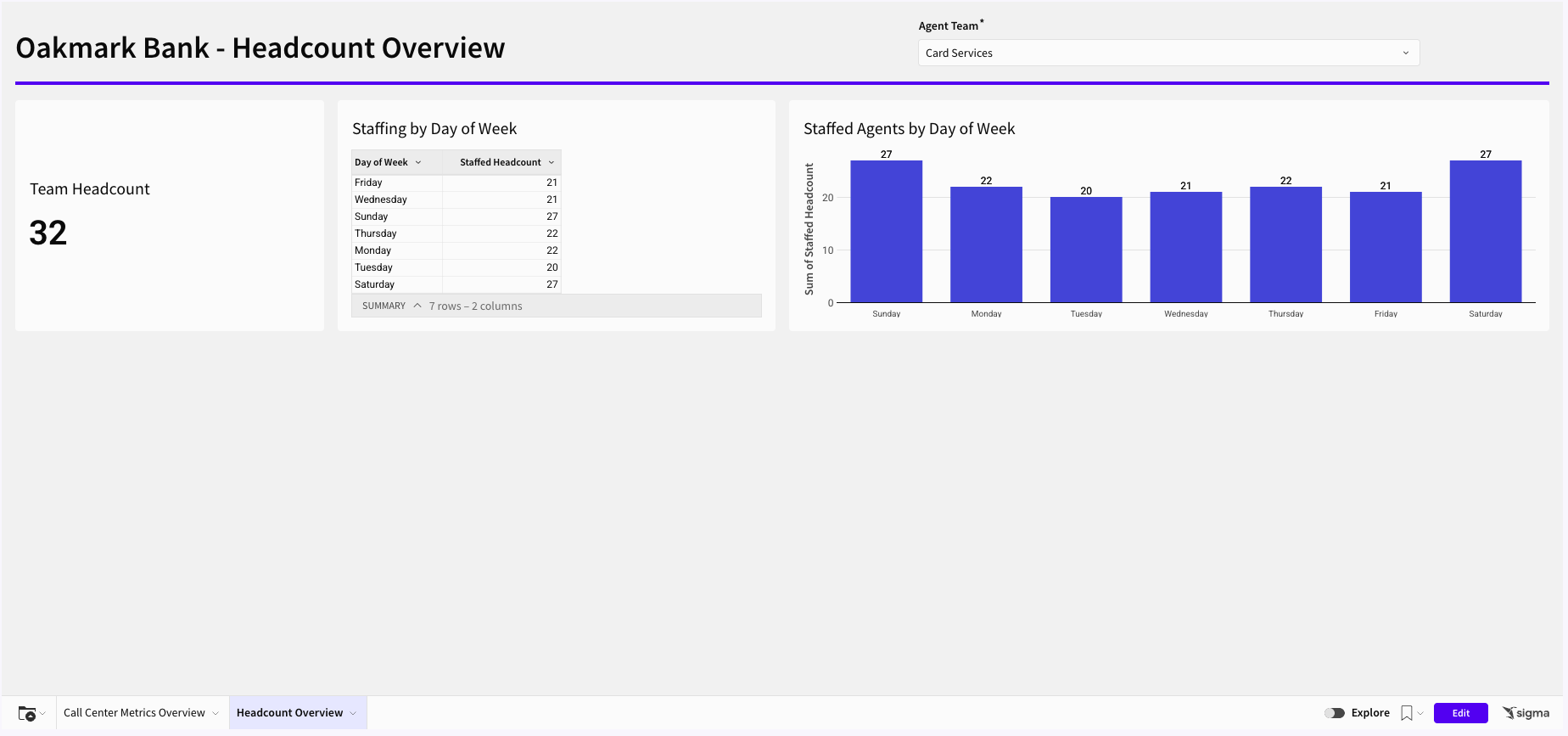
Task: Click the bookmark icon
Action: click(x=1407, y=713)
